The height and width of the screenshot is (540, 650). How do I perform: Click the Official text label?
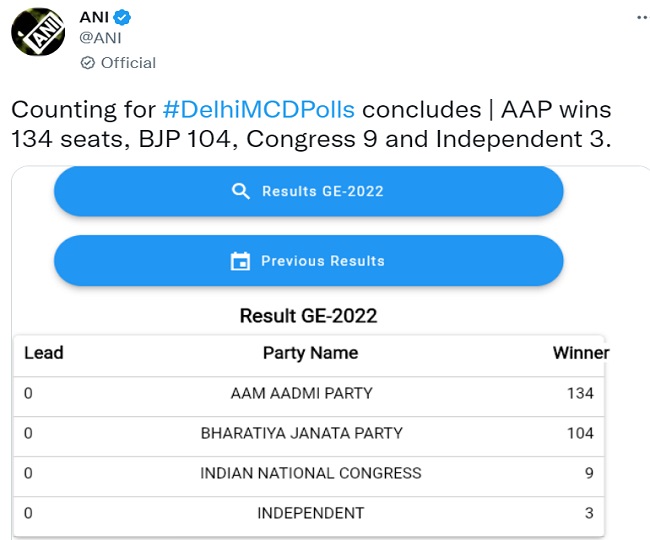click(129, 63)
